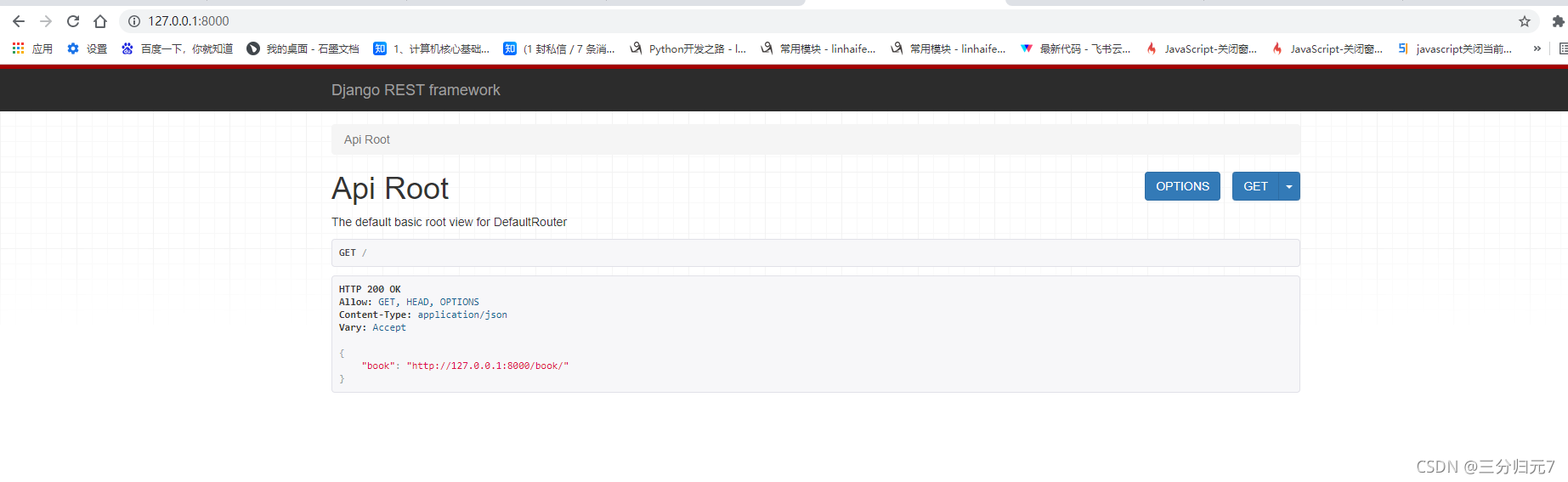This screenshot has height=482, width=1568.
Task: Select the Api Root breadcrumb
Action: (366, 139)
